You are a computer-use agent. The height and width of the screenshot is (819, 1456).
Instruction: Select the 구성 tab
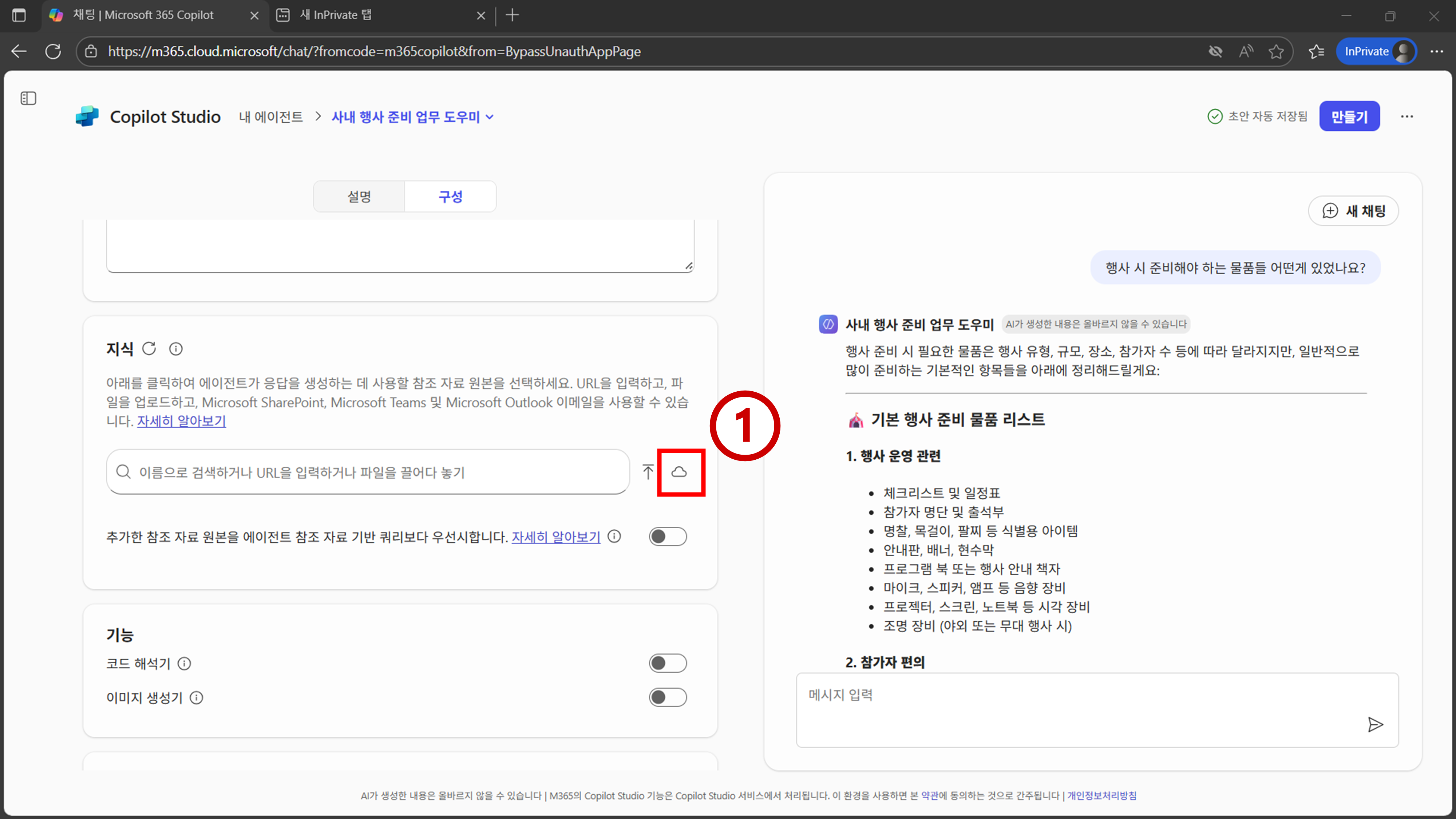click(x=451, y=197)
